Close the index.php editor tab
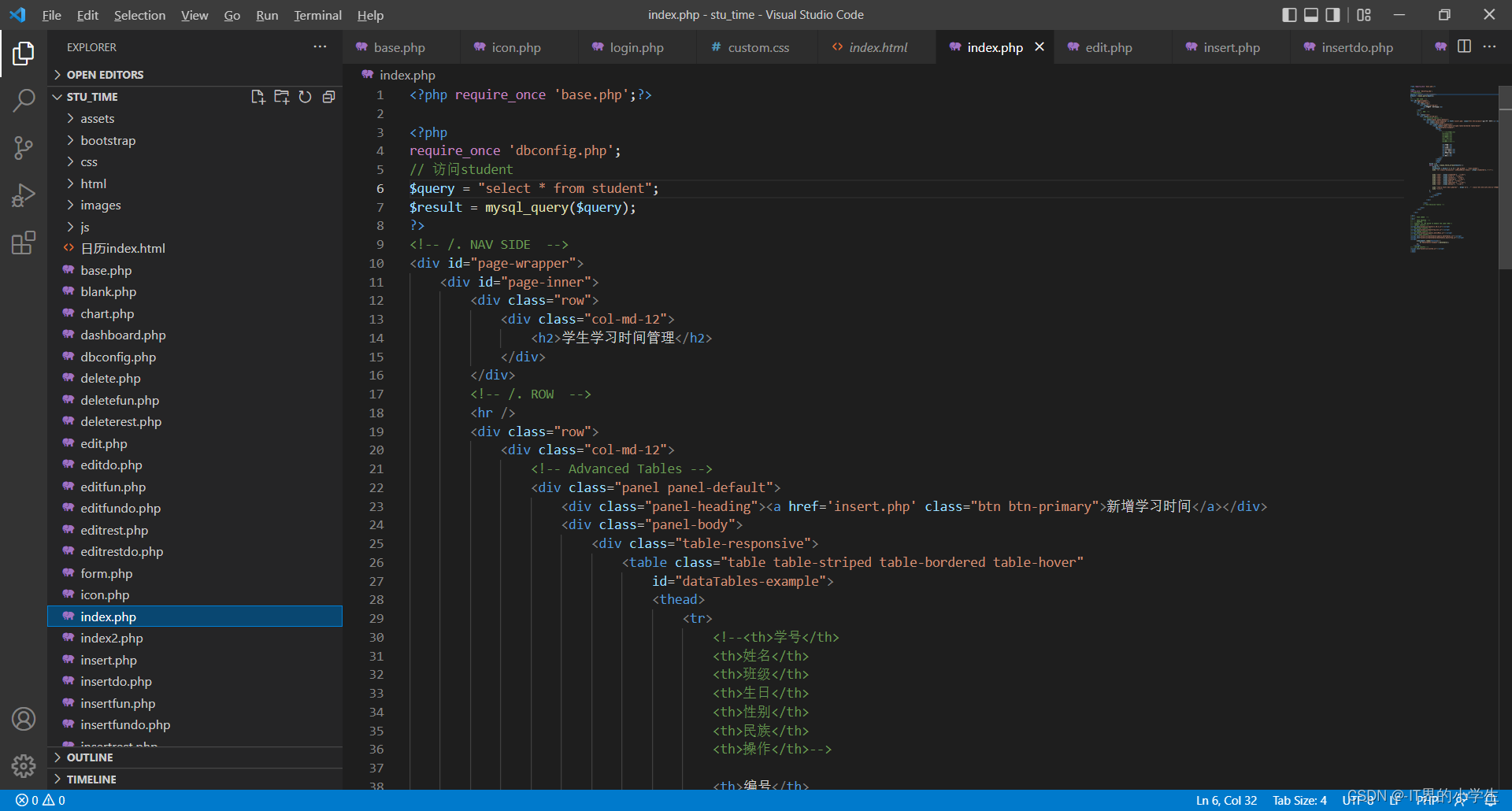Screen dimensions: 1512x811 (x=1039, y=47)
